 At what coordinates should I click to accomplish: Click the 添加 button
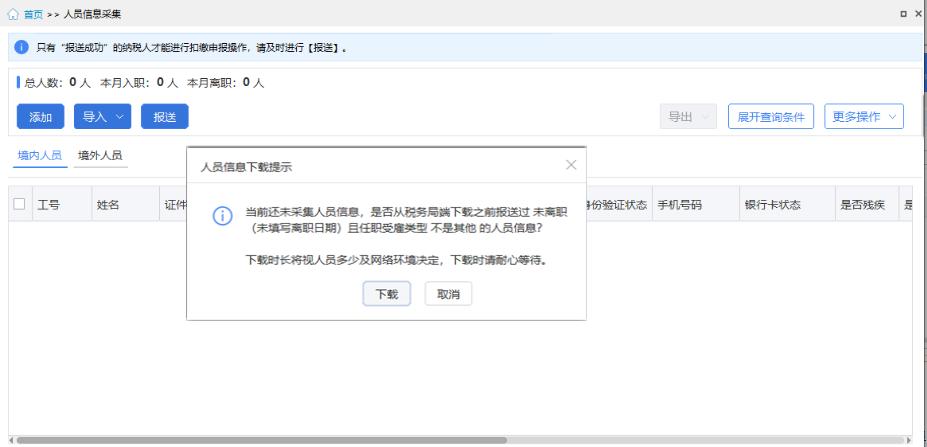pyautogui.click(x=40, y=117)
